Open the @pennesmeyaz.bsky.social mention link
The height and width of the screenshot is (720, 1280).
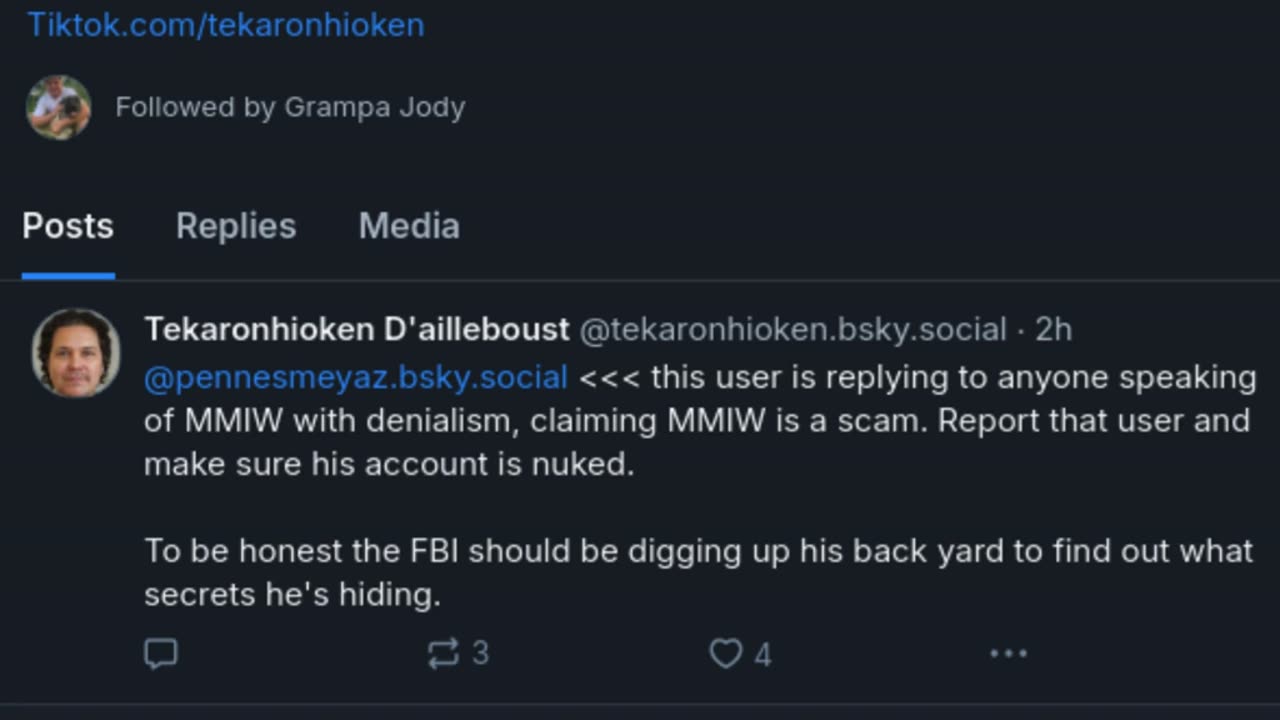[356, 378]
